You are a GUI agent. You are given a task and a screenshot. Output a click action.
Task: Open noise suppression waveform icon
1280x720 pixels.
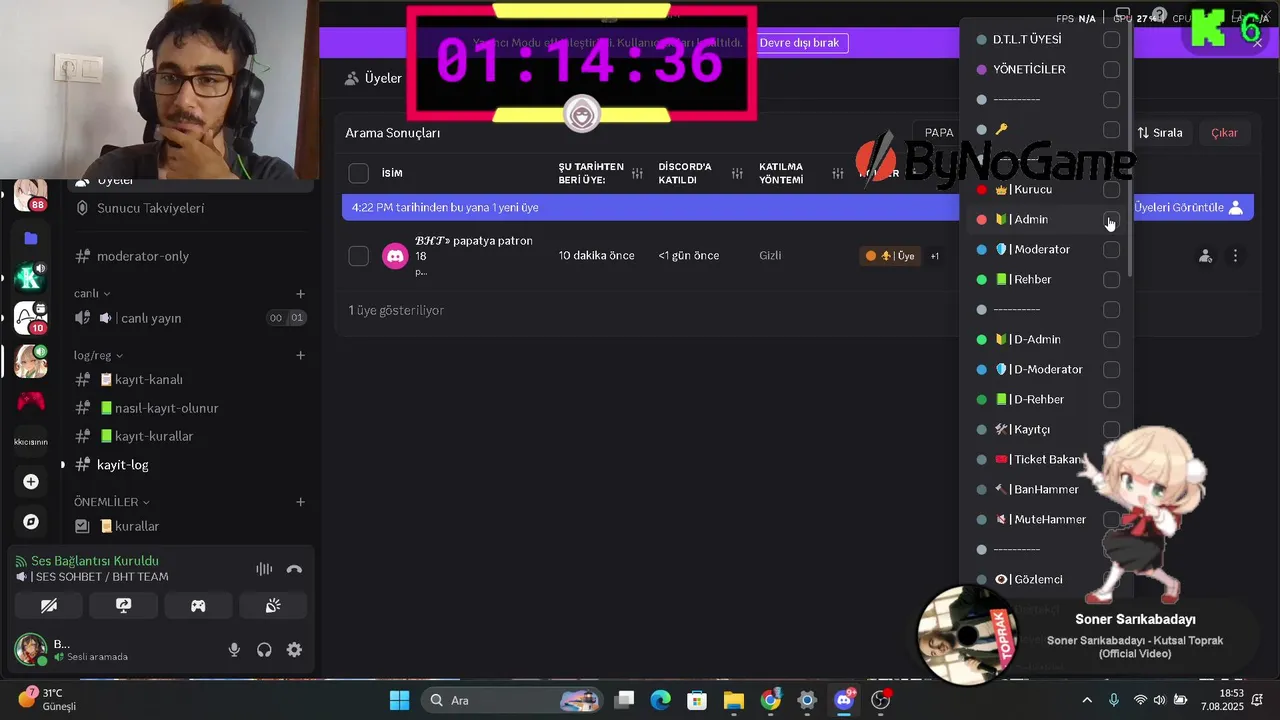click(x=264, y=569)
